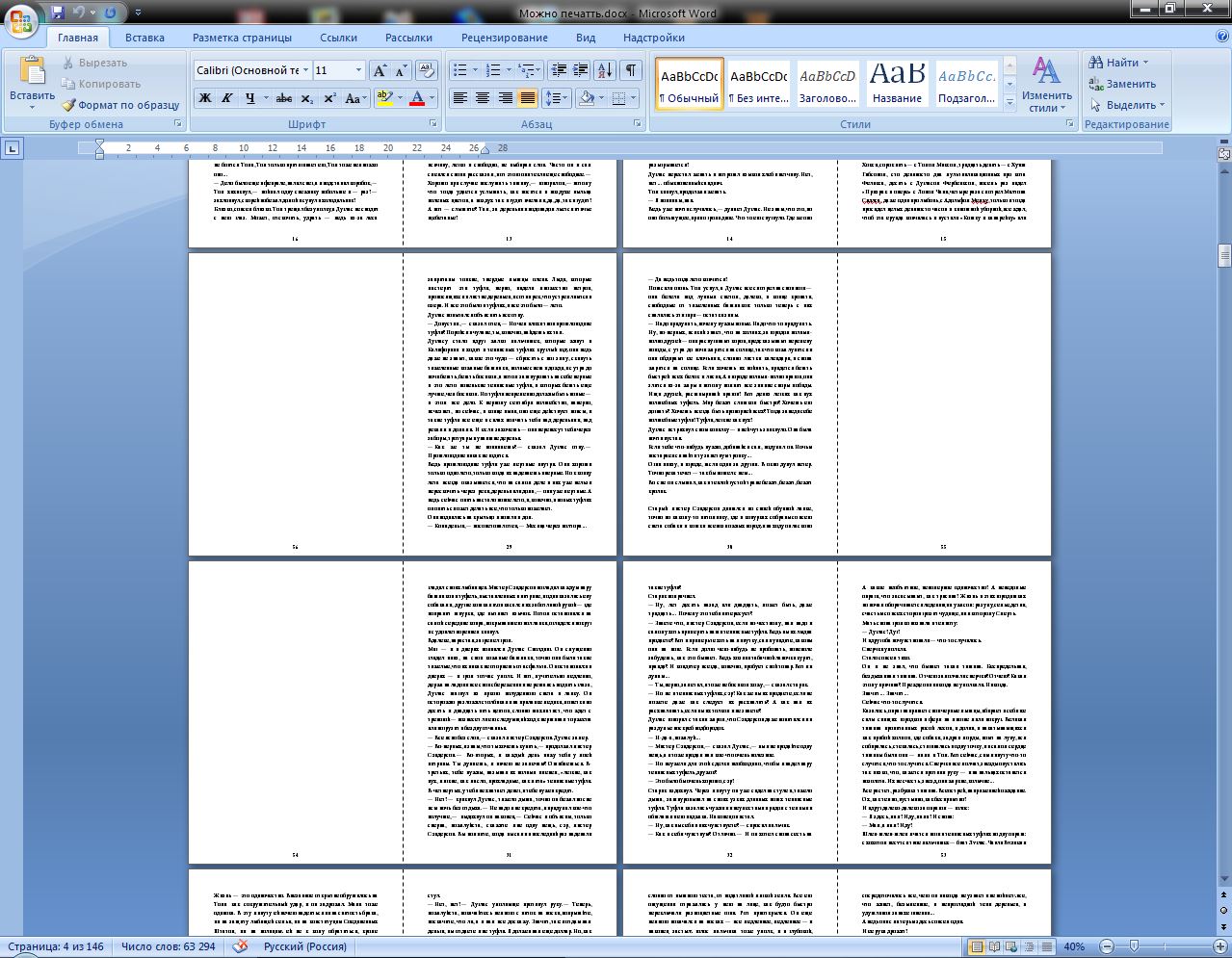This screenshot has width=1232, height=958.
Task: Click the Sort icon in paragraph group
Action: pyautogui.click(x=604, y=70)
